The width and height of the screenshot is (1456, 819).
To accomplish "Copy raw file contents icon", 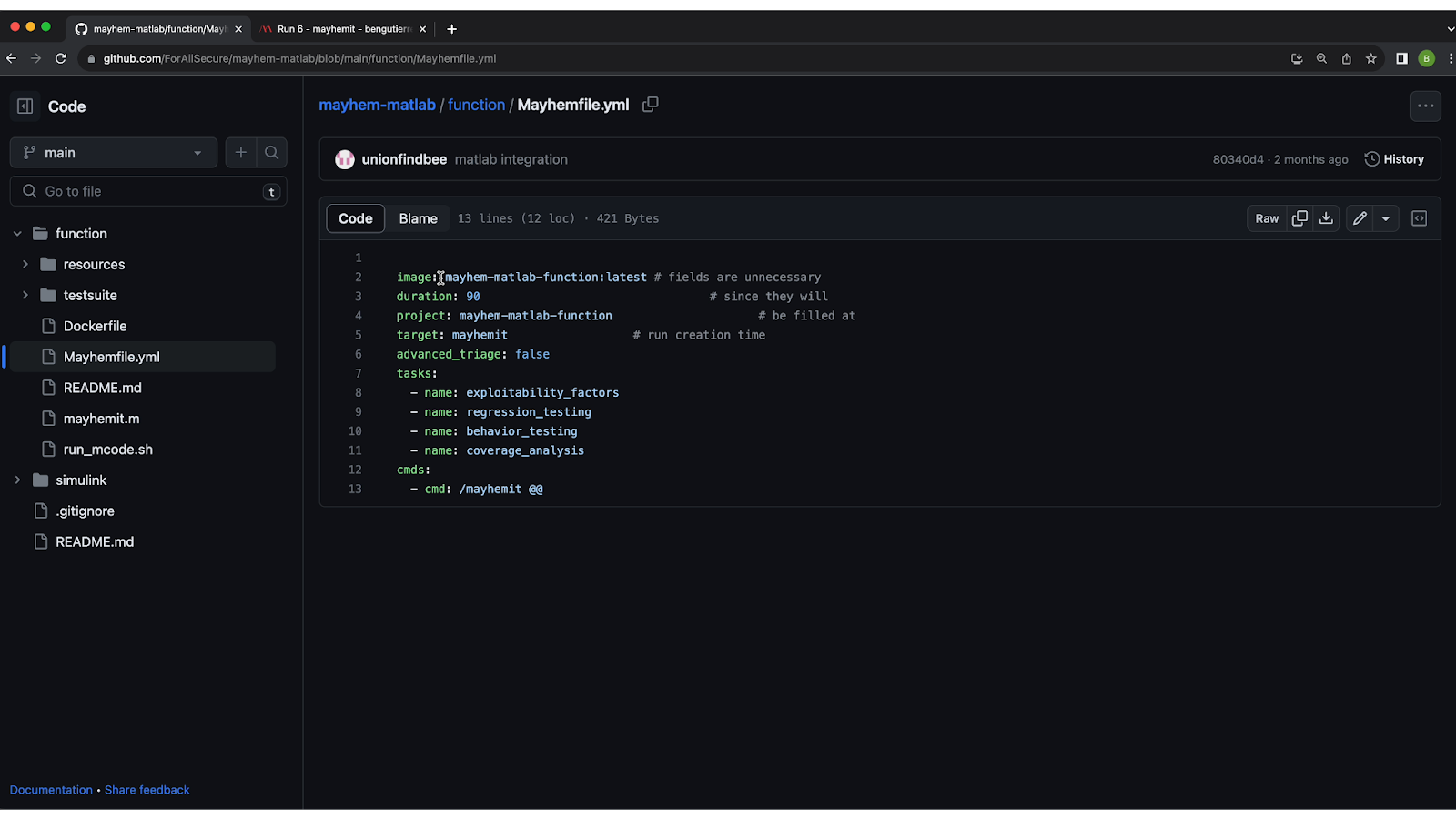I will [x=1299, y=218].
